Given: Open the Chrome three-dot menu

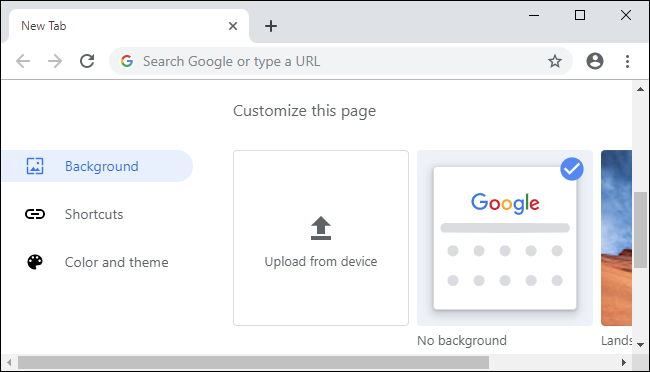Looking at the screenshot, I should click(x=627, y=61).
